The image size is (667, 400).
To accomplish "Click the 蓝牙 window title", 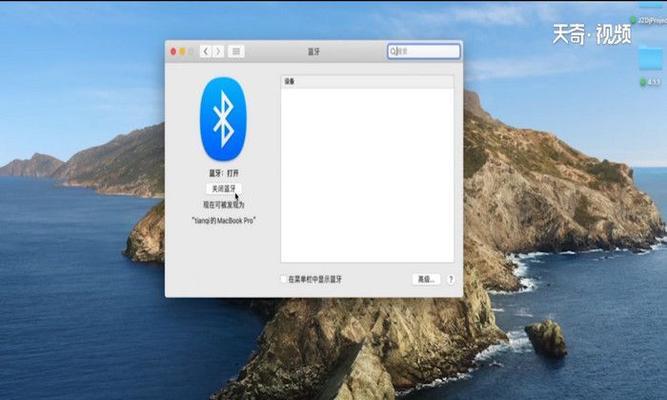I will (x=314, y=51).
